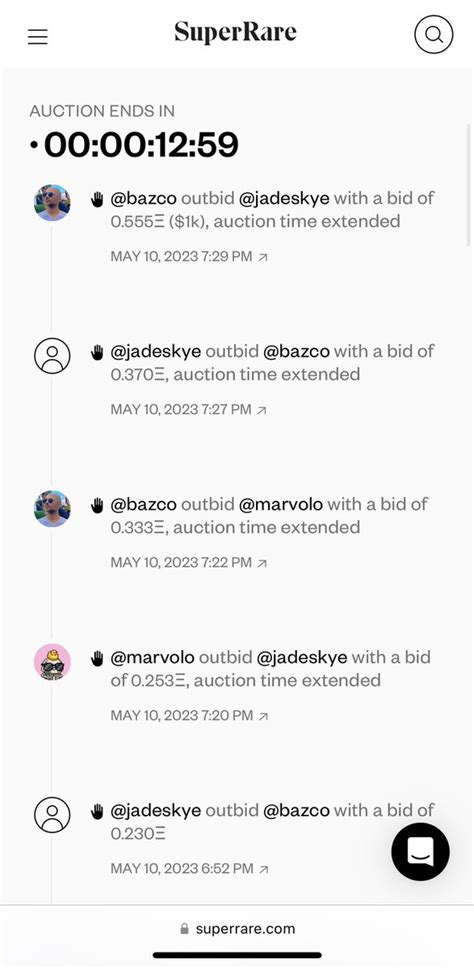Click the SuperRare logo
This screenshot has height=968, width=474.
pos(235,33)
